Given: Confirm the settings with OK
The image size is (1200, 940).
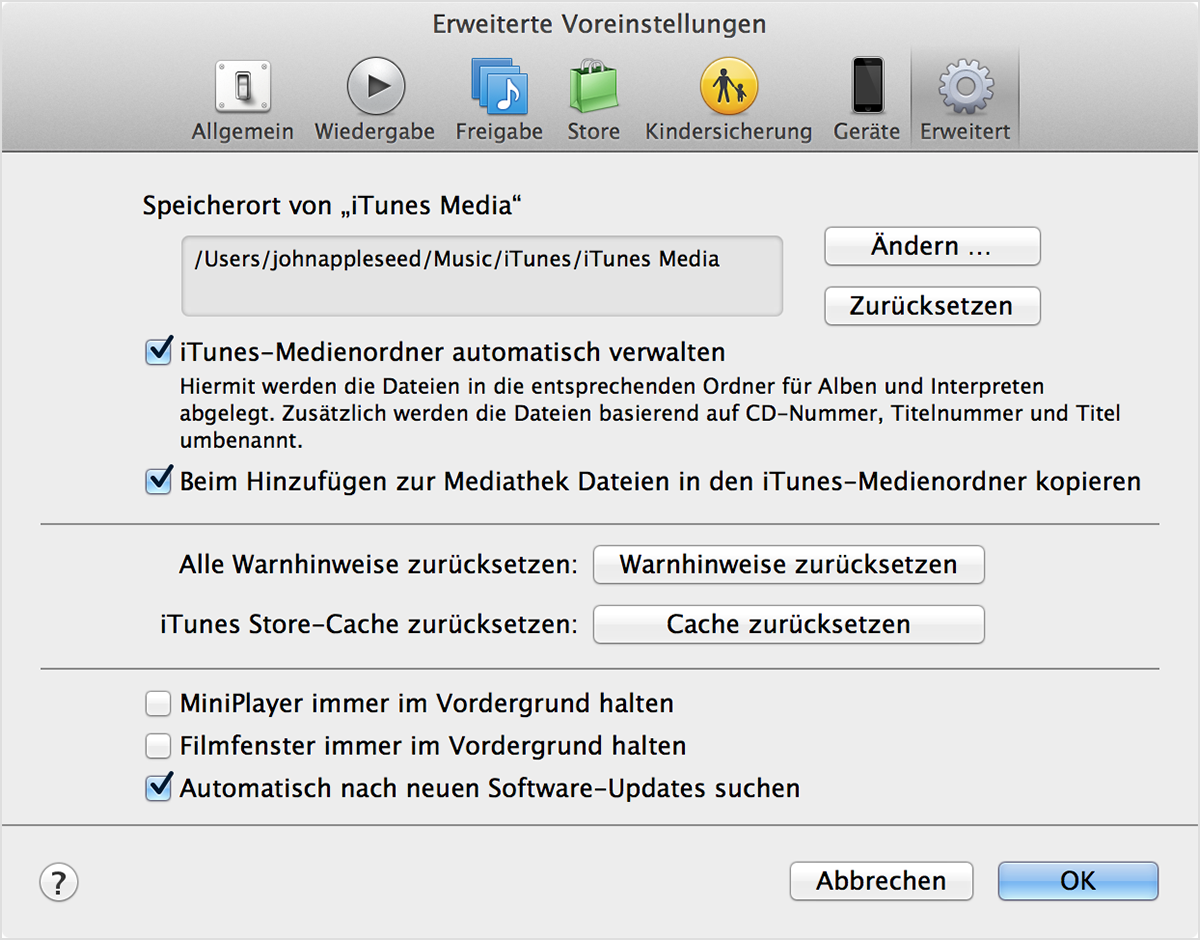Looking at the screenshot, I should (1078, 881).
